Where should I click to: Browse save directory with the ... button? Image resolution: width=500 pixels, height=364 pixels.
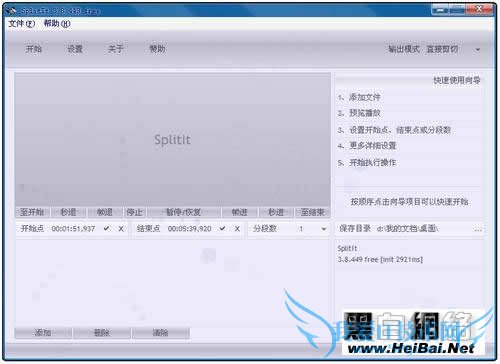[478, 229]
